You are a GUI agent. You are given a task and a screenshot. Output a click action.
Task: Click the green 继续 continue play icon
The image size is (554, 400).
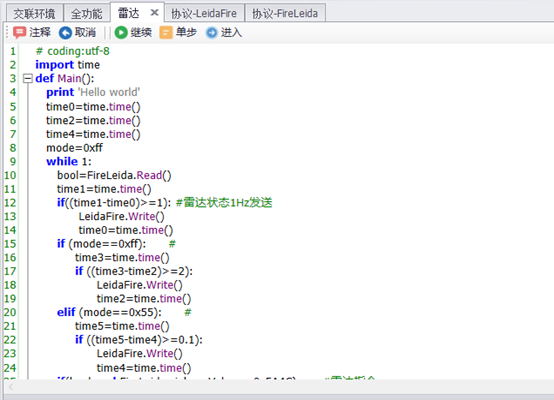tap(121, 33)
